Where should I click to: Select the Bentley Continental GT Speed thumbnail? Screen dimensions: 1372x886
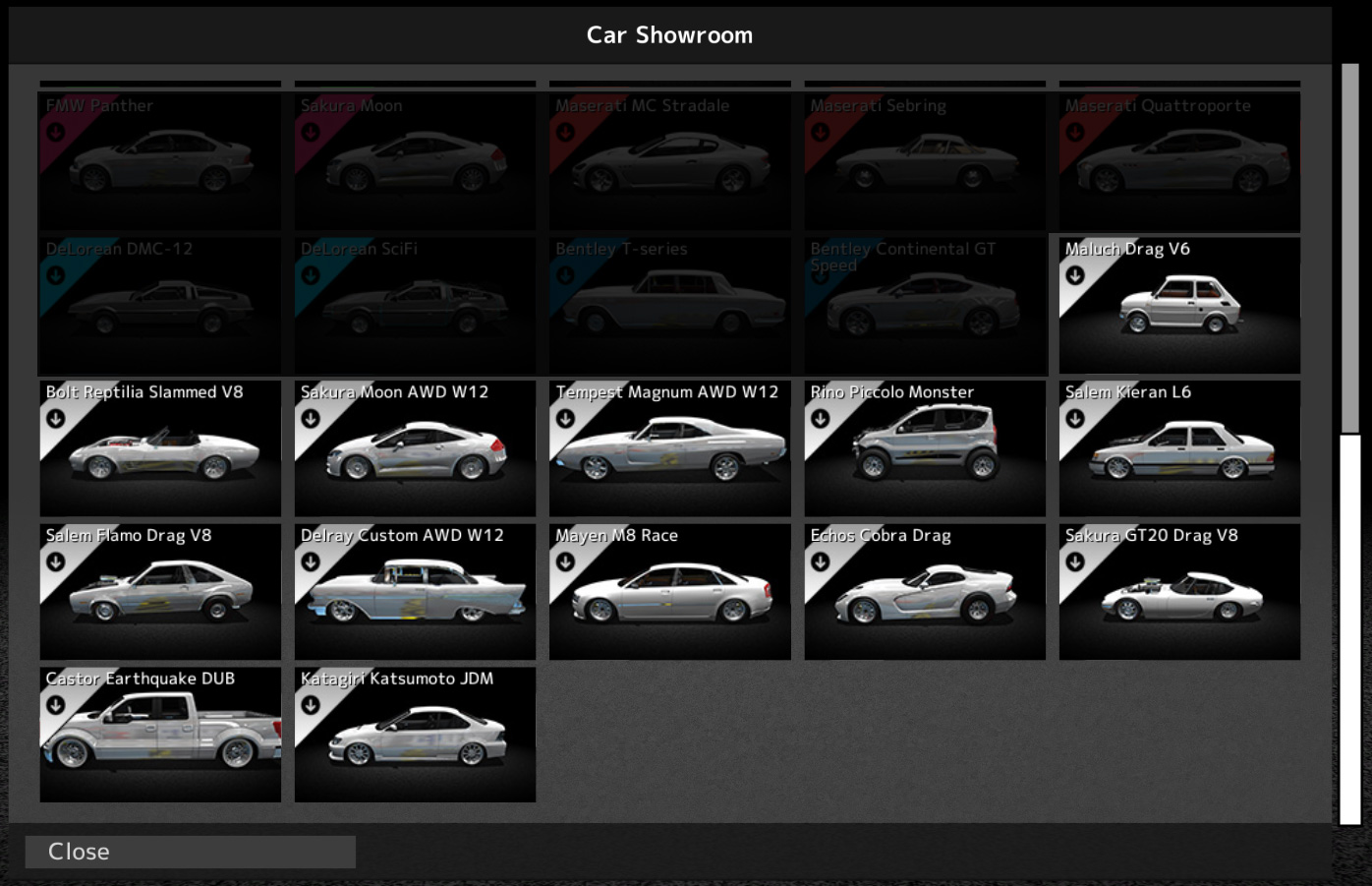(x=925, y=306)
